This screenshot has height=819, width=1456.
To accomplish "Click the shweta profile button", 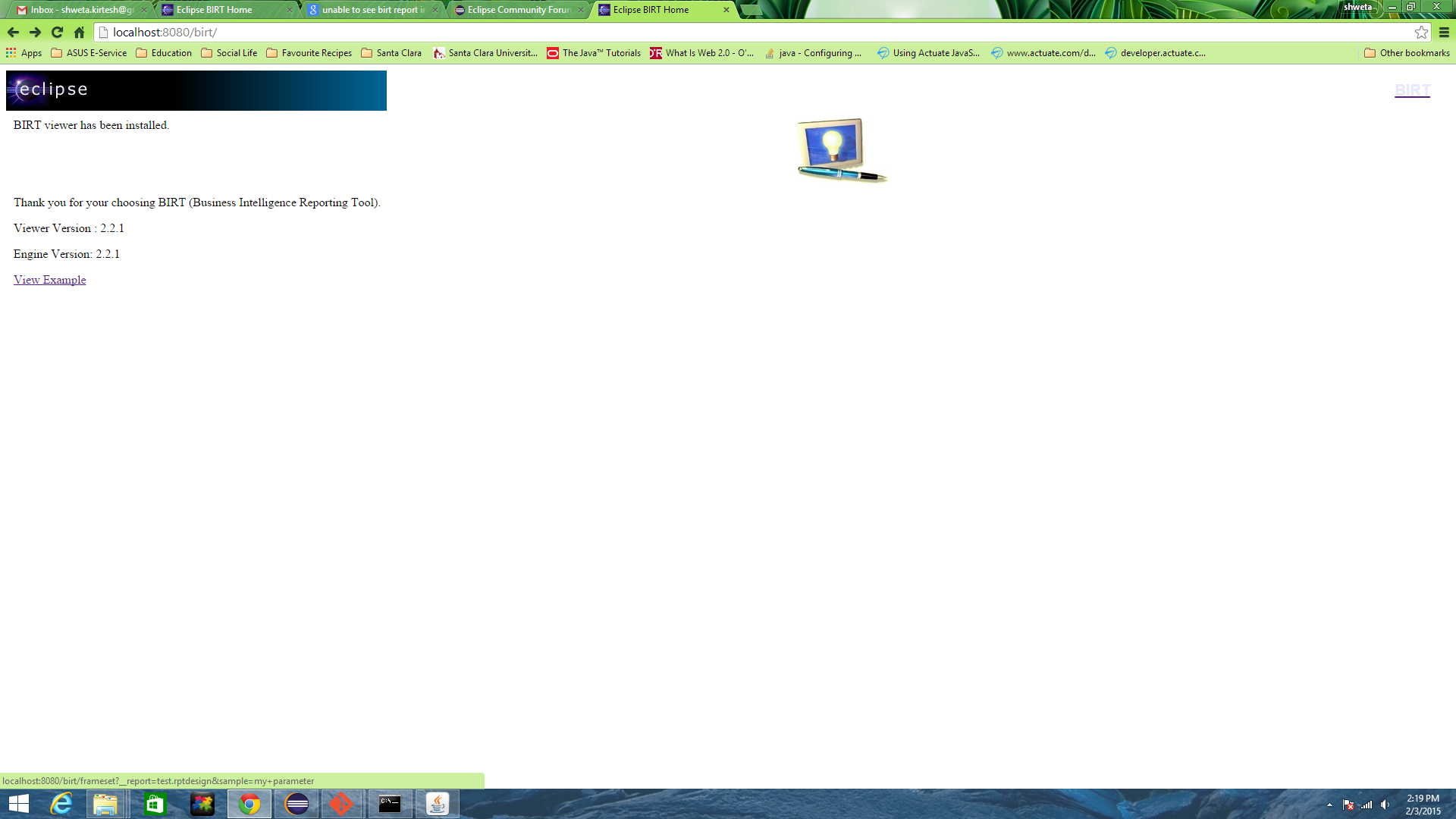I will click(1357, 7).
